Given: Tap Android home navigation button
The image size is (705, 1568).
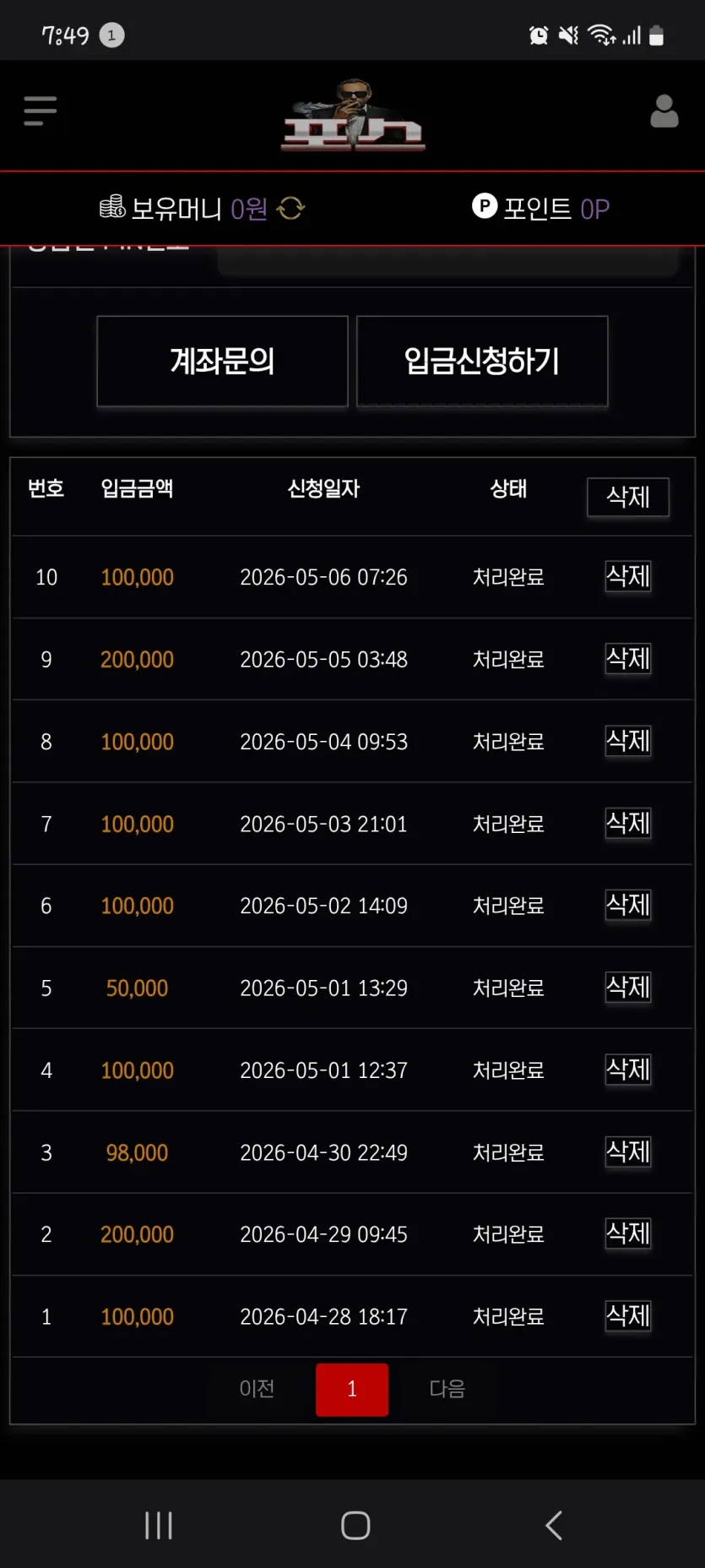Looking at the screenshot, I should [x=355, y=1525].
